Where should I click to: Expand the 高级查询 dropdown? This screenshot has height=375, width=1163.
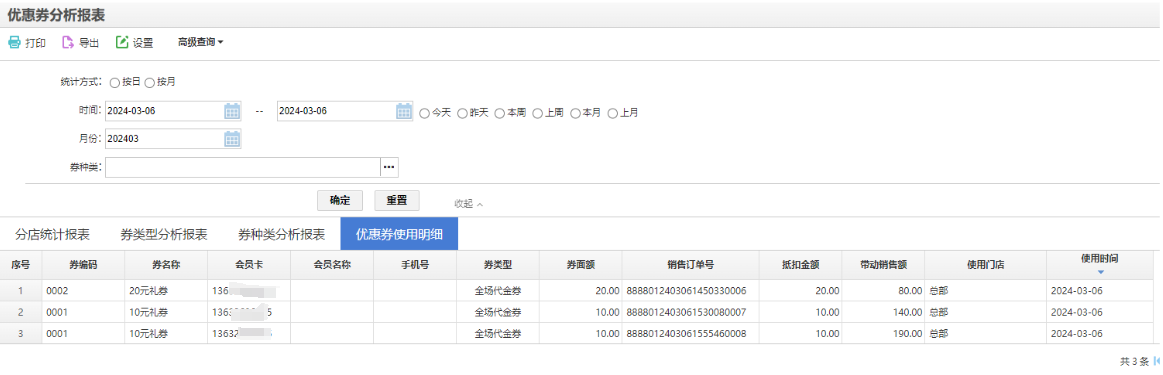pos(200,42)
